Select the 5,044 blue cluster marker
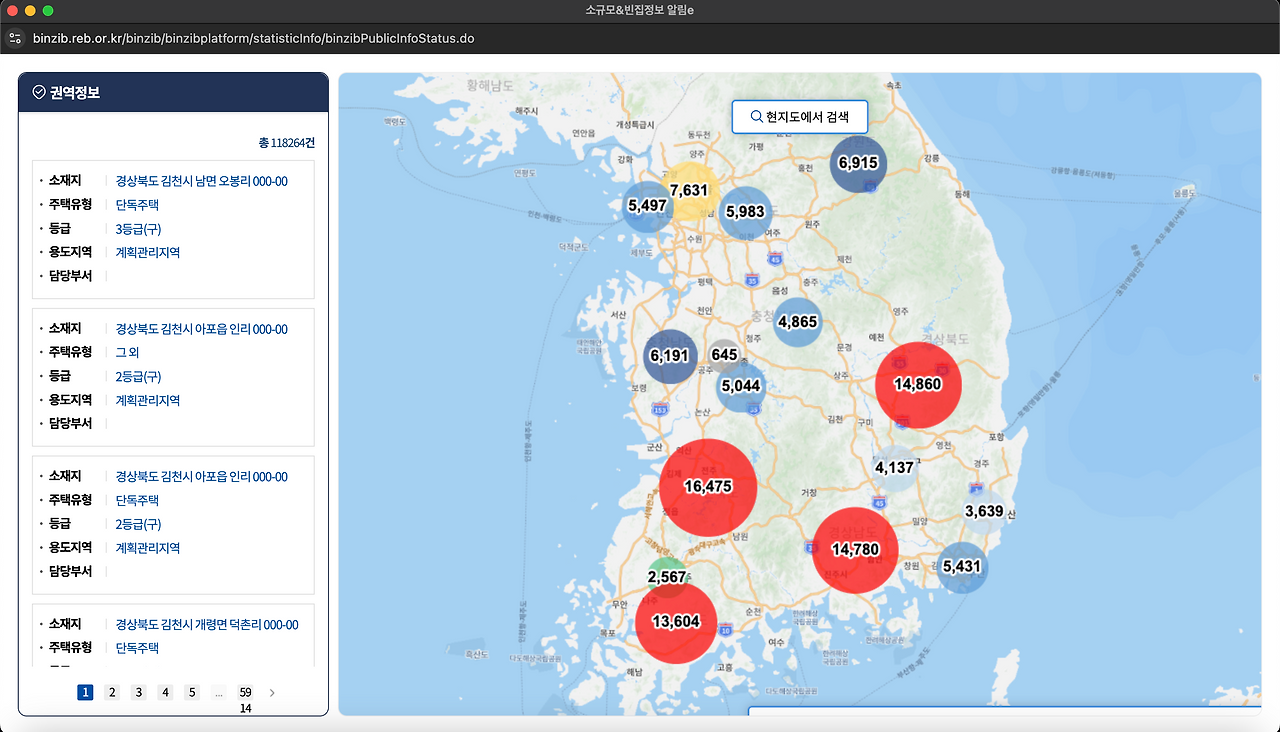This screenshot has width=1280, height=732. click(x=741, y=386)
